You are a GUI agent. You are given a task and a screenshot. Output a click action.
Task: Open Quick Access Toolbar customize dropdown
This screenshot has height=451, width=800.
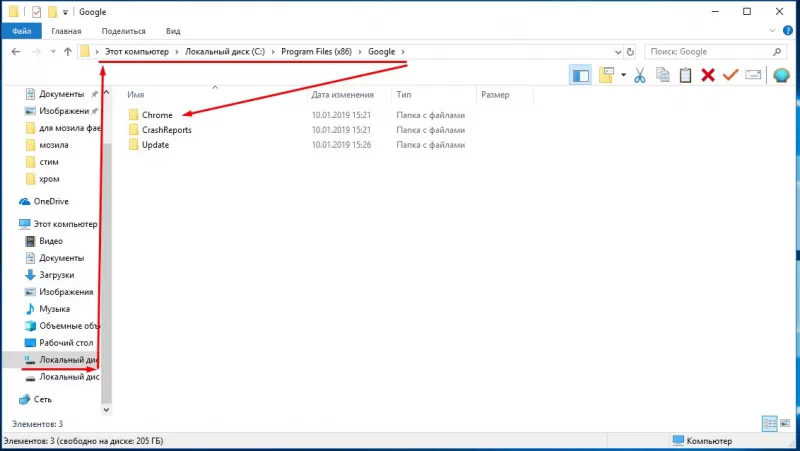point(65,12)
